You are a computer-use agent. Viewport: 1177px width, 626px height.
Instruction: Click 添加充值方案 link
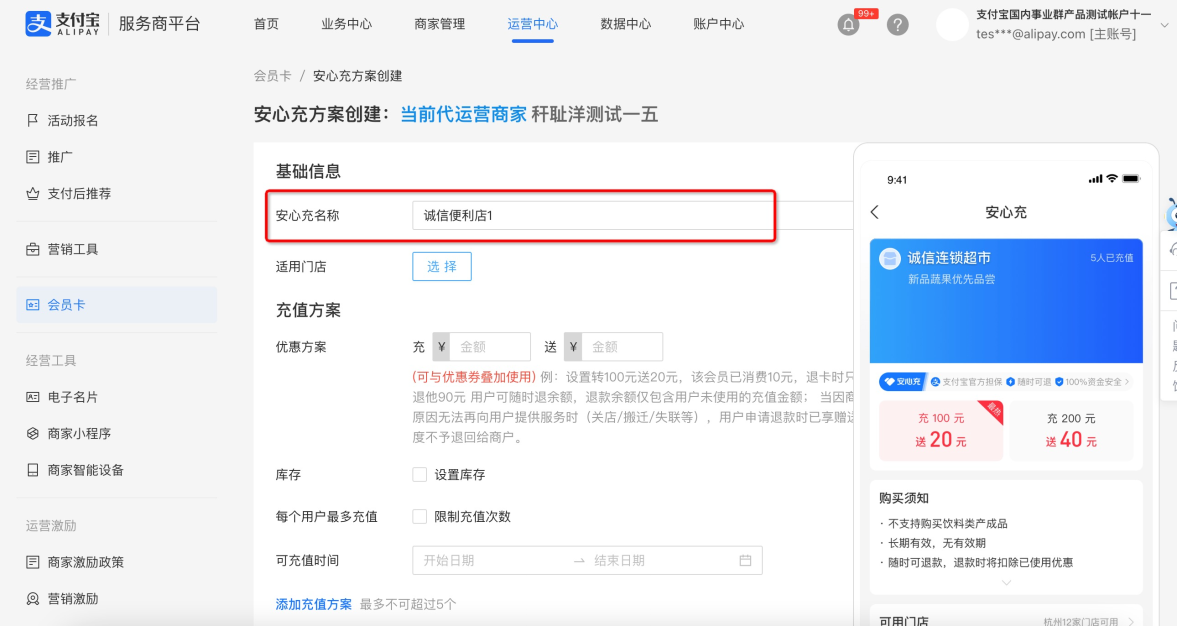pyautogui.click(x=314, y=604)
